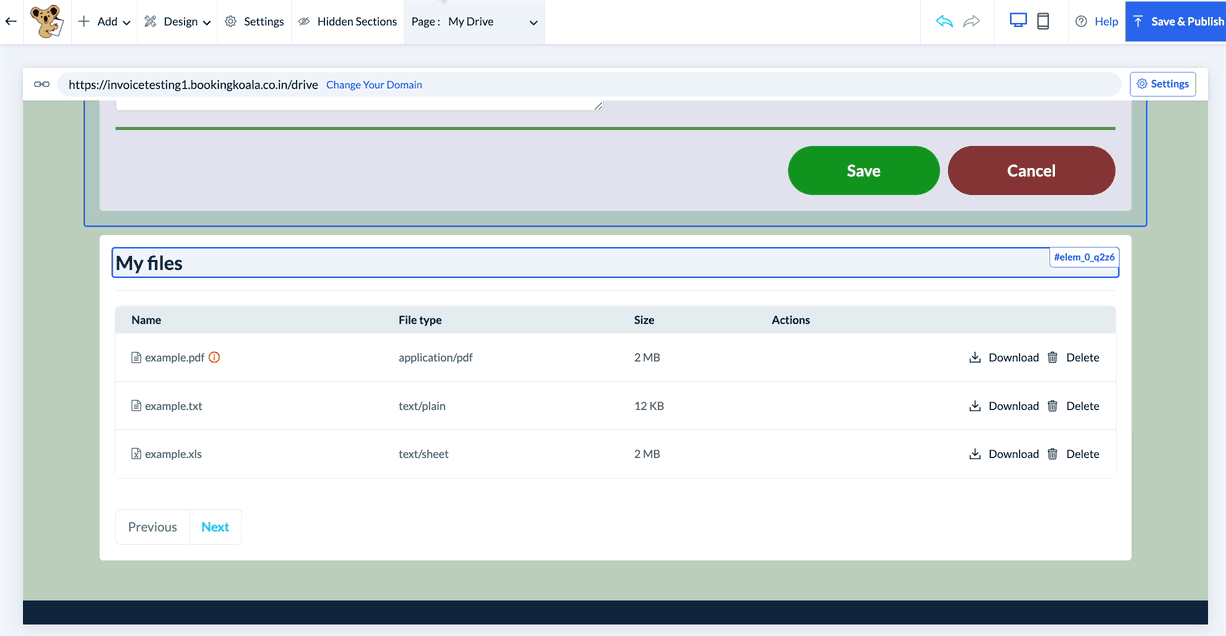Click the application/pdf file type cell
This screenshot has width=1226, height=636.
pos(436,357)
